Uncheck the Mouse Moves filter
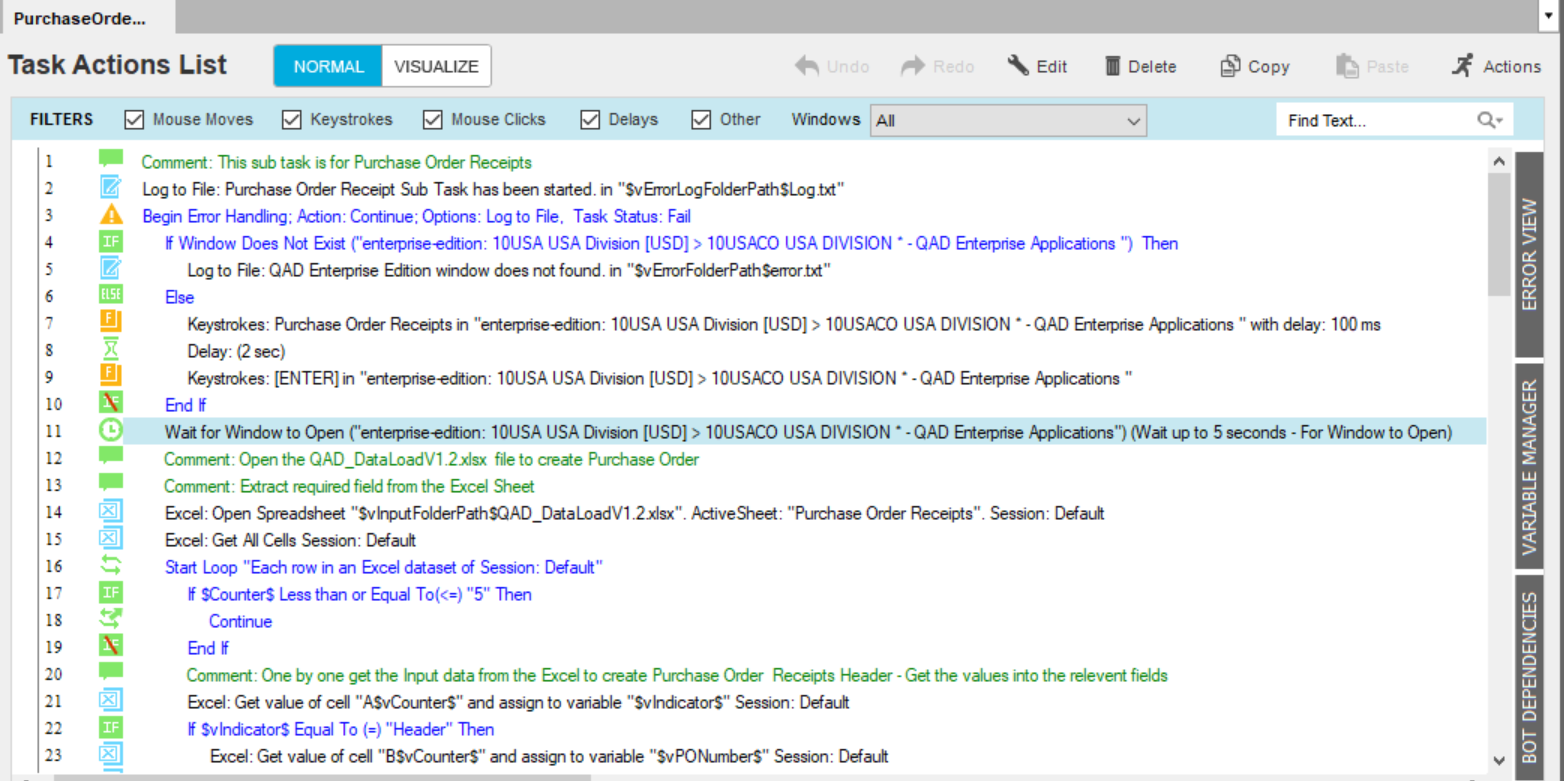The height and width of the screenshot is (781, 1564). (135, 120)
